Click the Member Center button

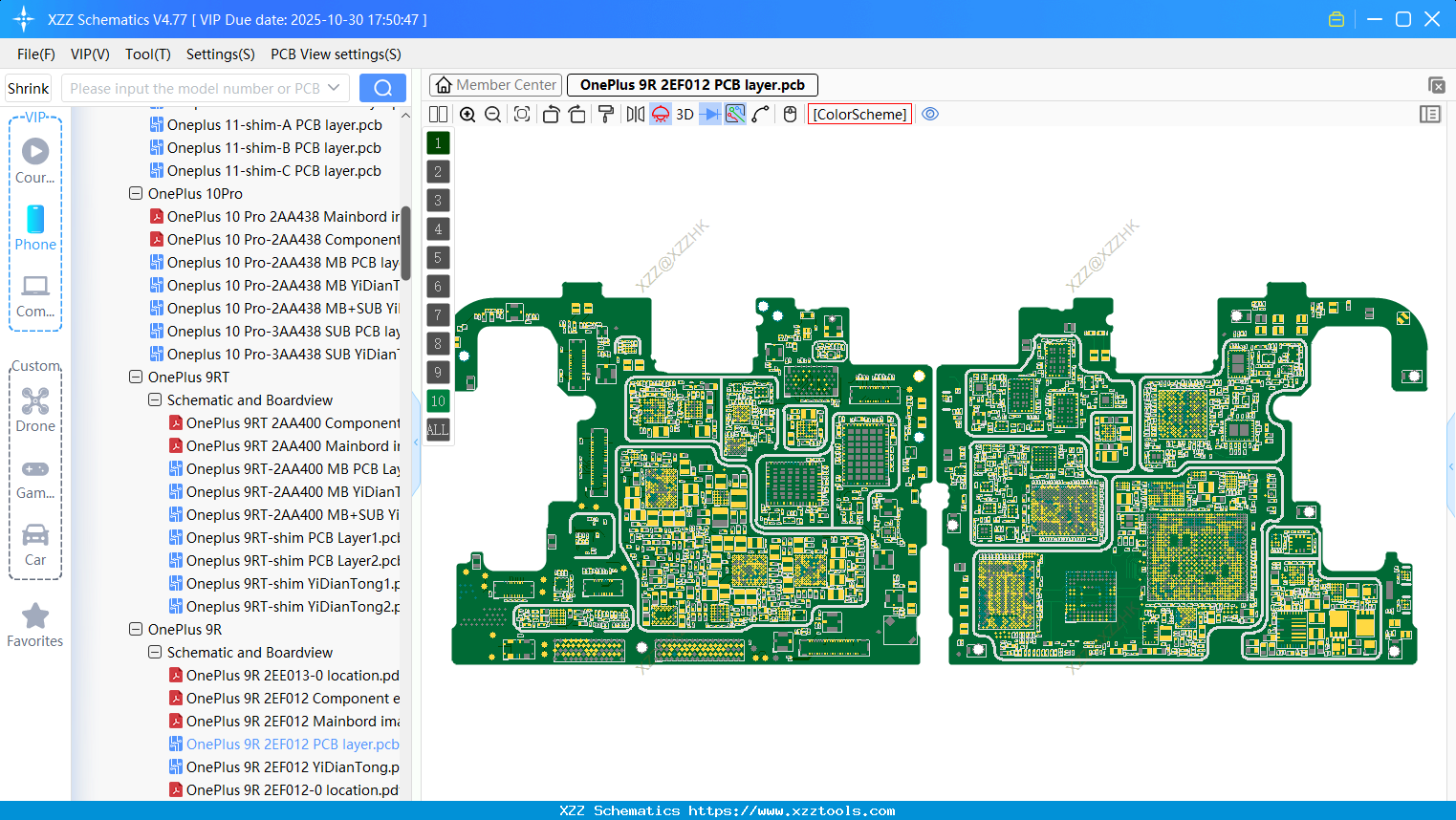click(495, 84)
